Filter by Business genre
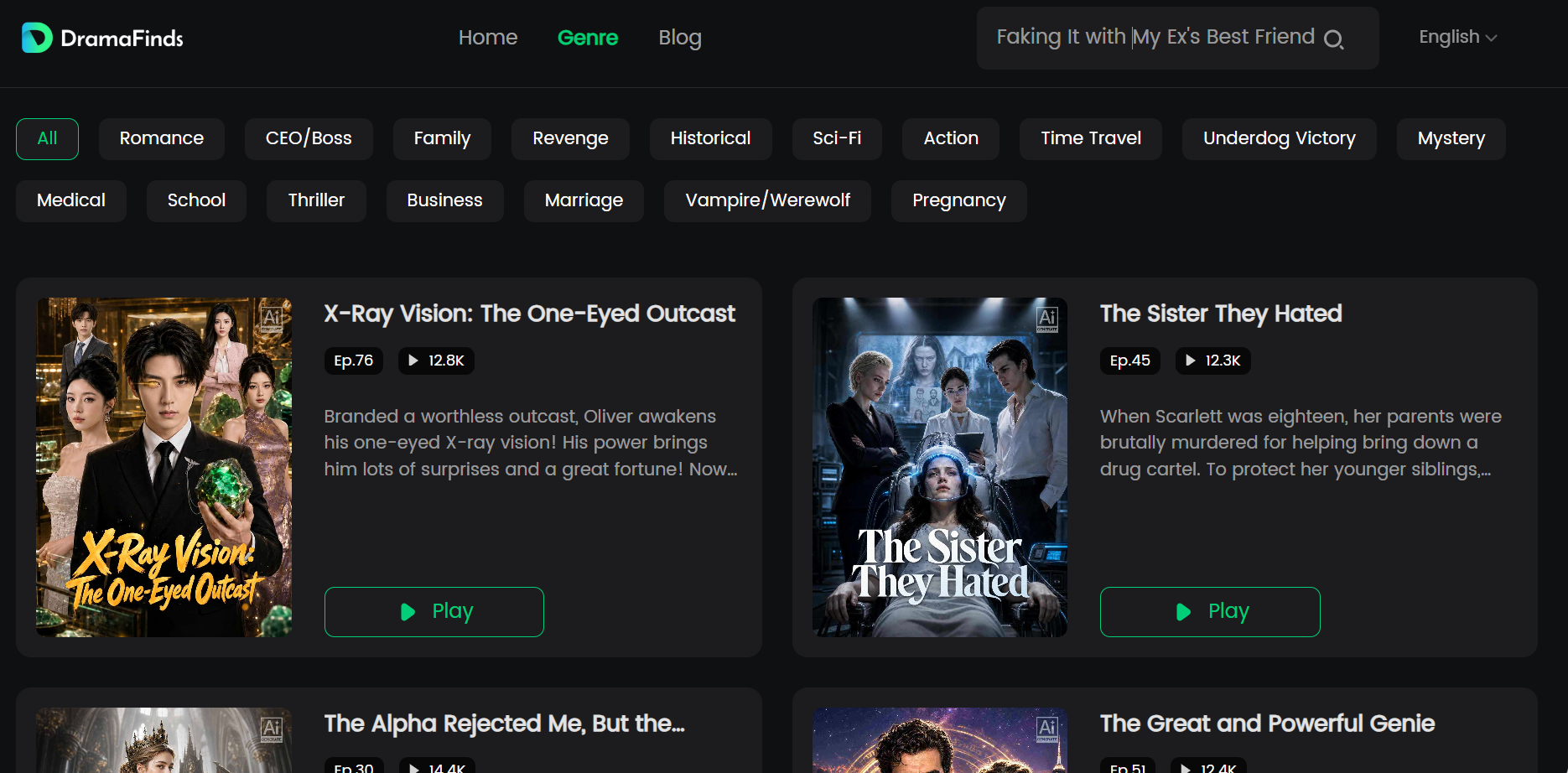This screenshot has width=1568, height=773. (444, 201)
